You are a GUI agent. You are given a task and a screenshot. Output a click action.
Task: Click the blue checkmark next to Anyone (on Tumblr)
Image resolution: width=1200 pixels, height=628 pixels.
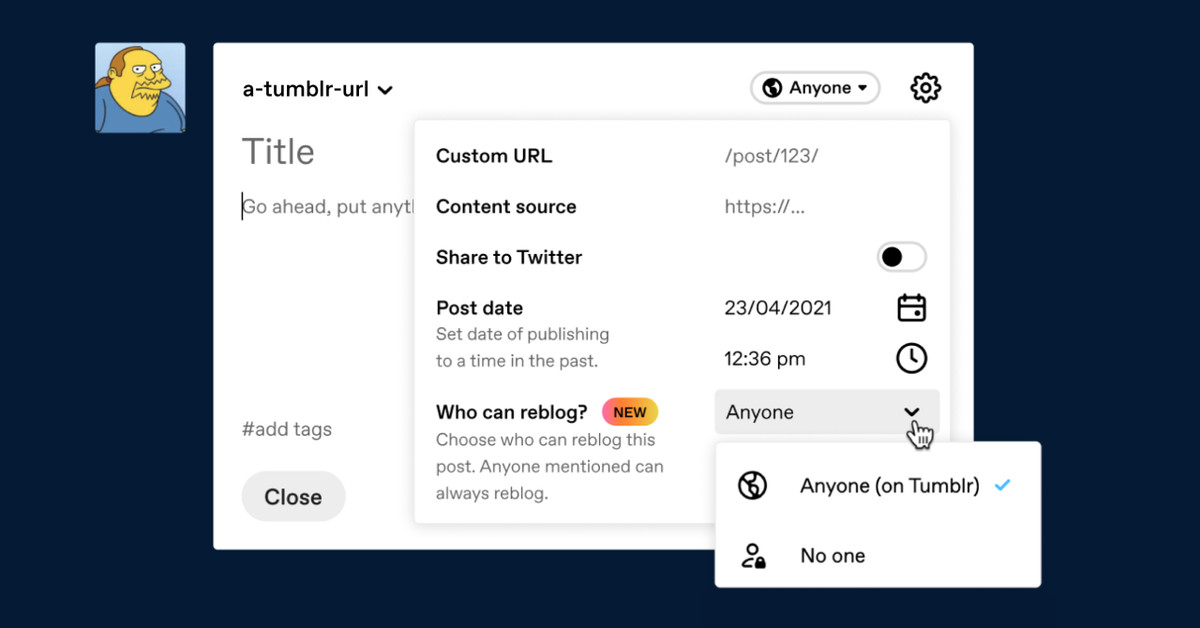[1003, 486]
